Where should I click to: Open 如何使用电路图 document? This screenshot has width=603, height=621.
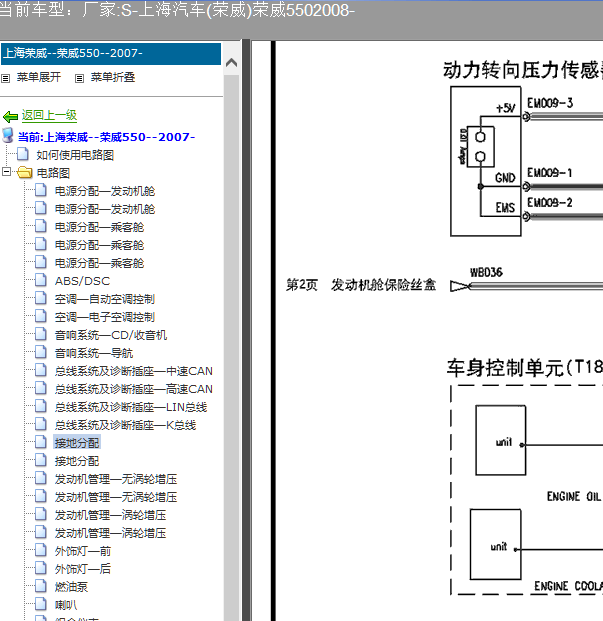coord(75,155)
